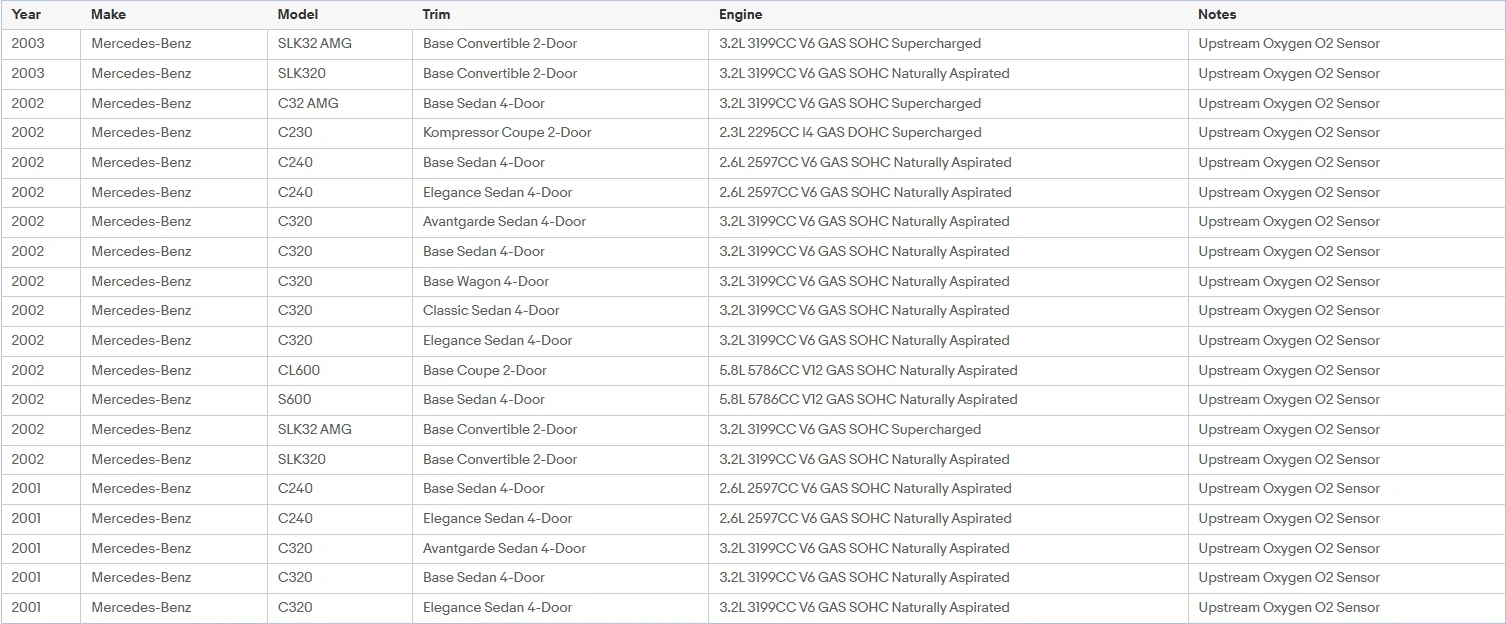Viewport: 1506px width, 624px height.
Task: Click 'Avantgarde Sedan 4-Door' in the 2002 C320 row
Action: (504, 222)
